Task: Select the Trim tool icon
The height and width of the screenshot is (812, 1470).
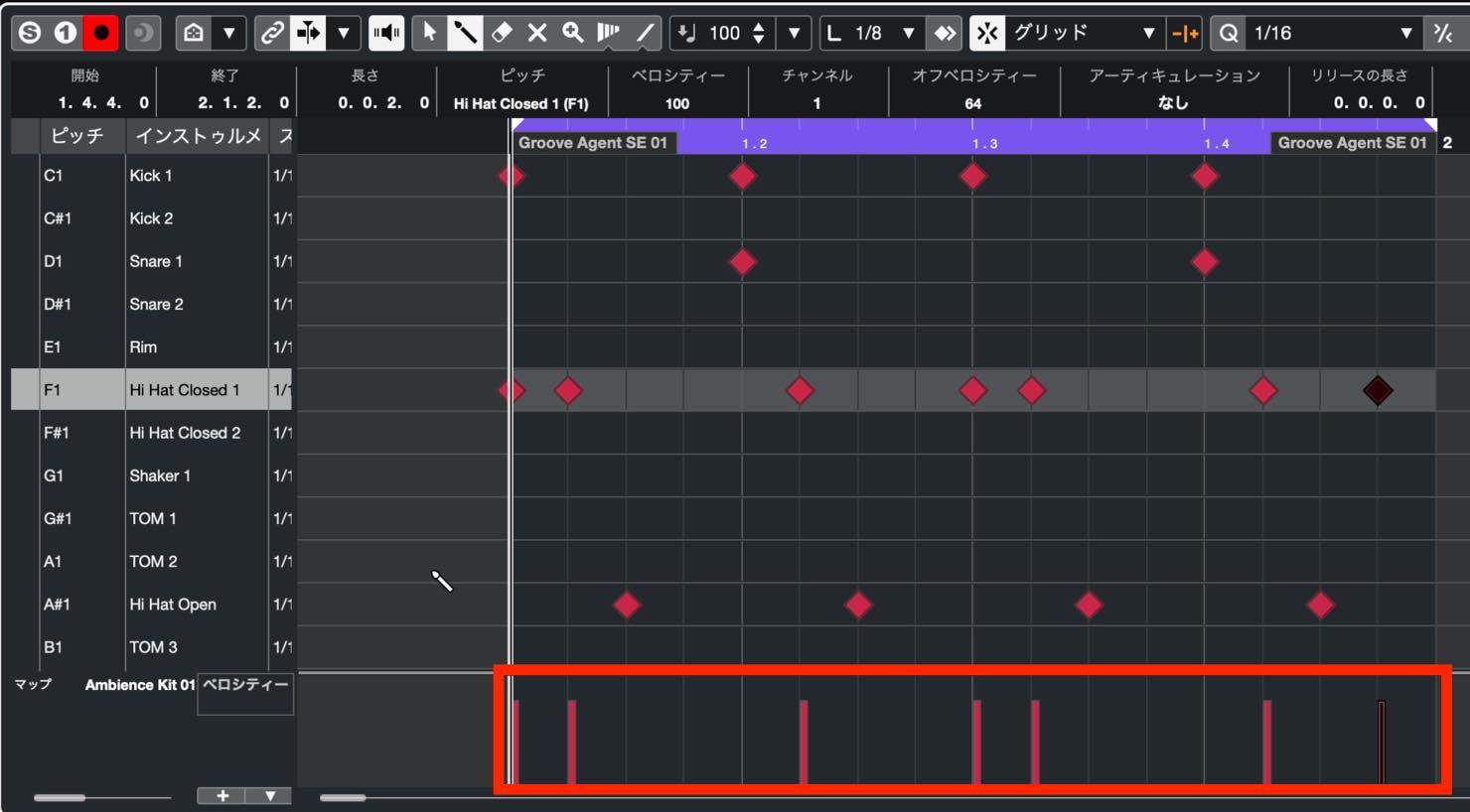Action: click(x=609, y=33)
